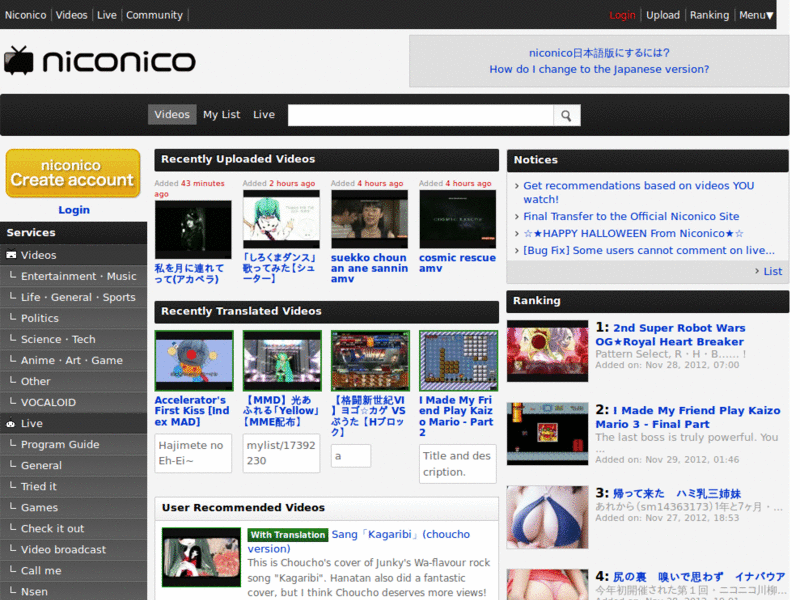
Task: Select the Live search tab
Action: pyautogui.click(x=264, y=115)
